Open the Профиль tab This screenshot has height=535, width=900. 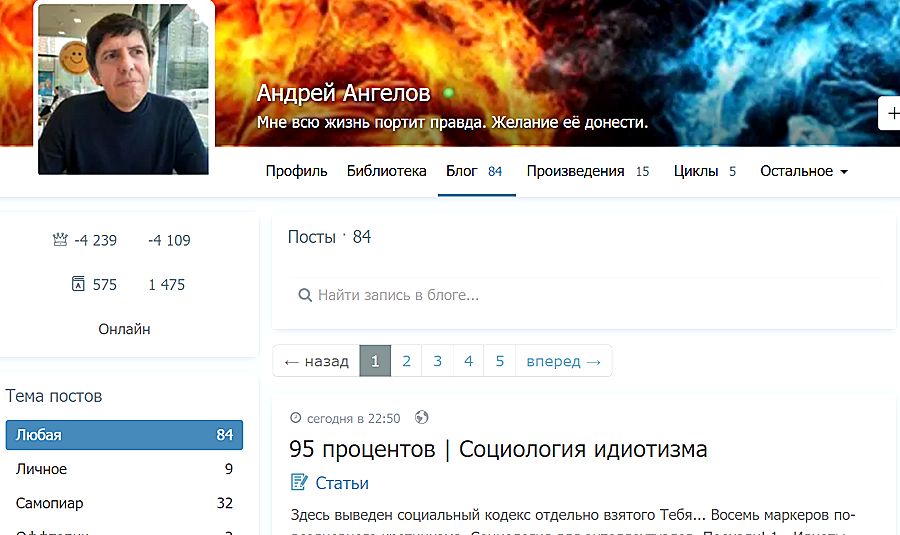click(x=296, y=171)
